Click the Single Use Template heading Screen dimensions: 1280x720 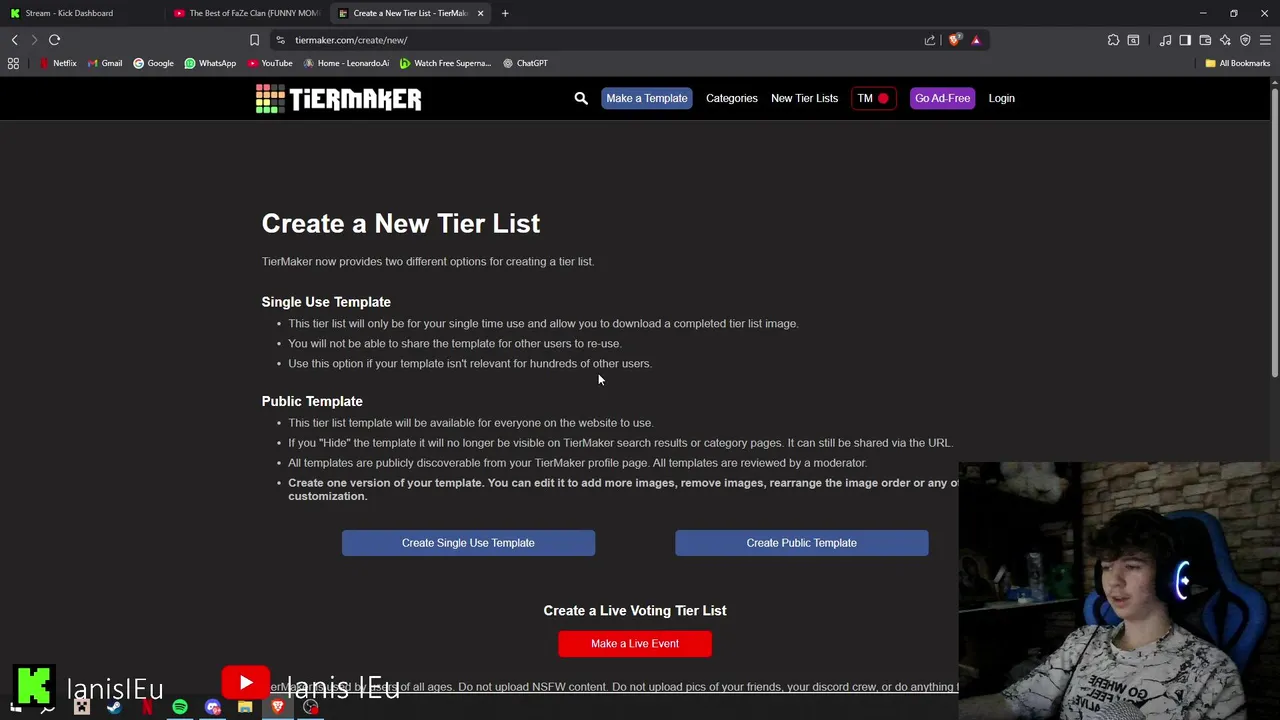point(326,302)
